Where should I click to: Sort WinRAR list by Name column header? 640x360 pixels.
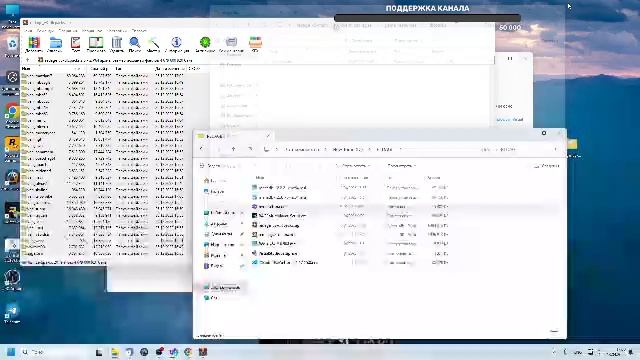53,69
